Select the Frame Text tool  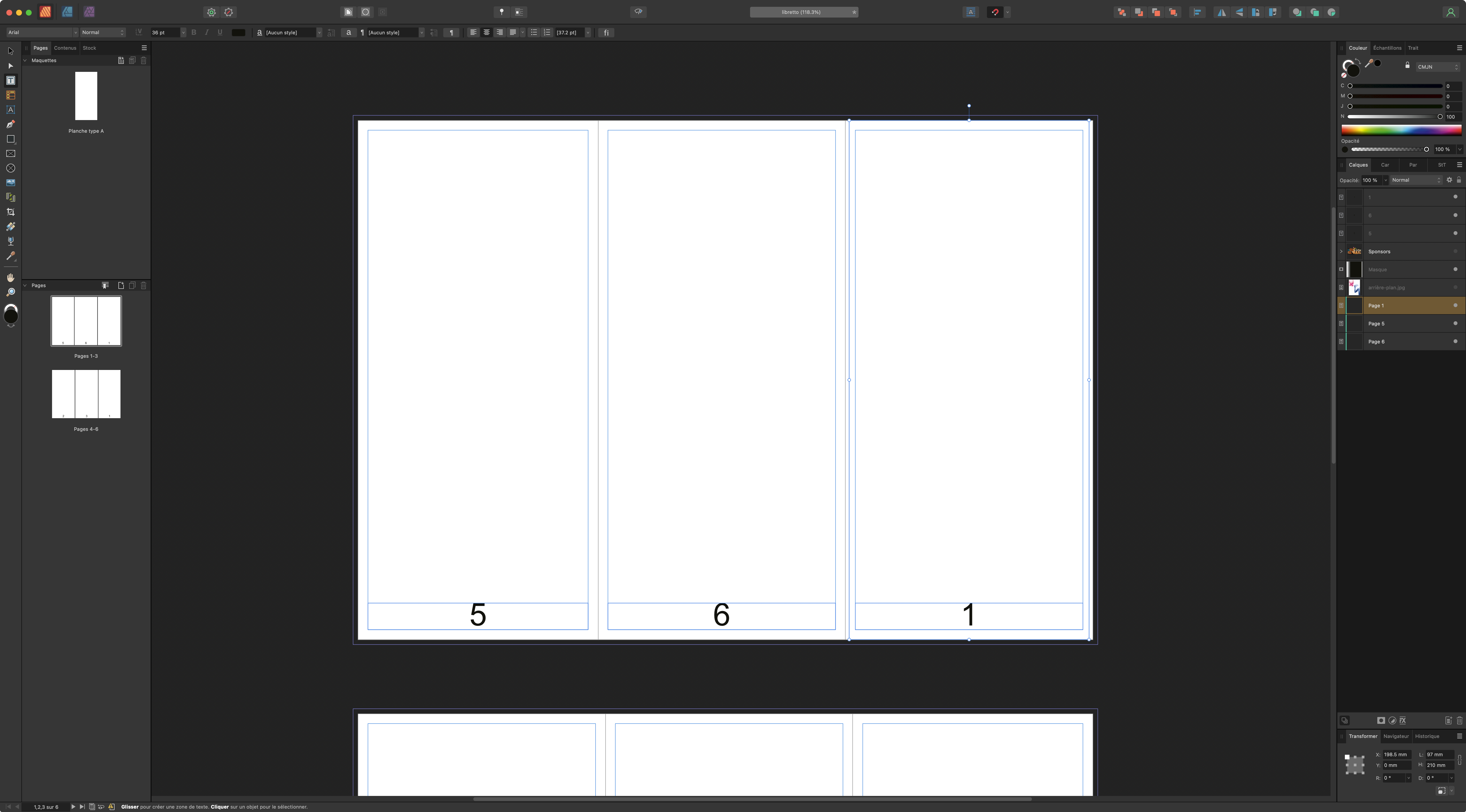[10, 81]
